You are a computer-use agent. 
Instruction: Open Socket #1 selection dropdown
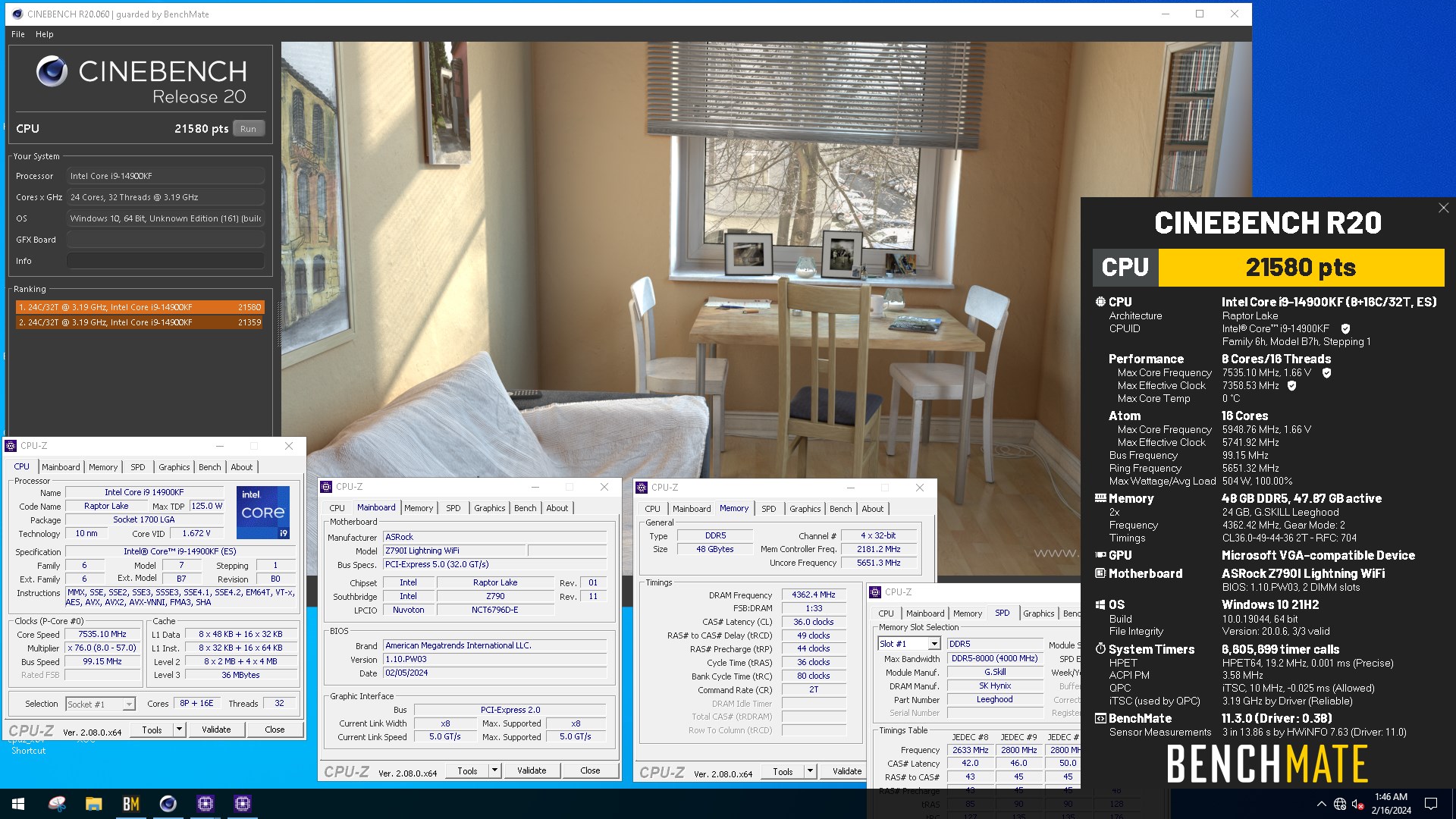click(x=101, y=704)
